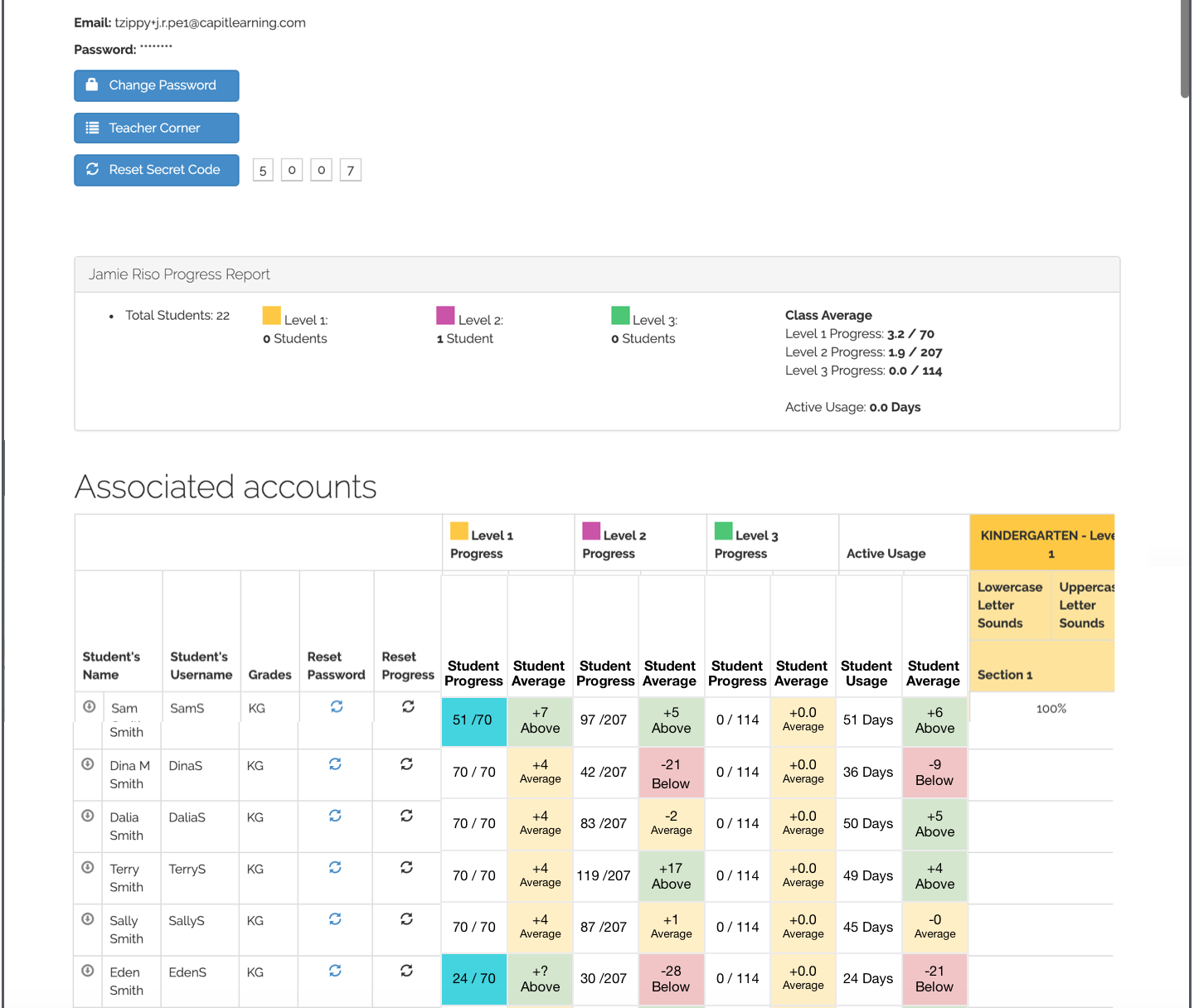Viewport: 1194px width, 1008px height.
Task: Reset password for SallyS
Action: [335, 918]
